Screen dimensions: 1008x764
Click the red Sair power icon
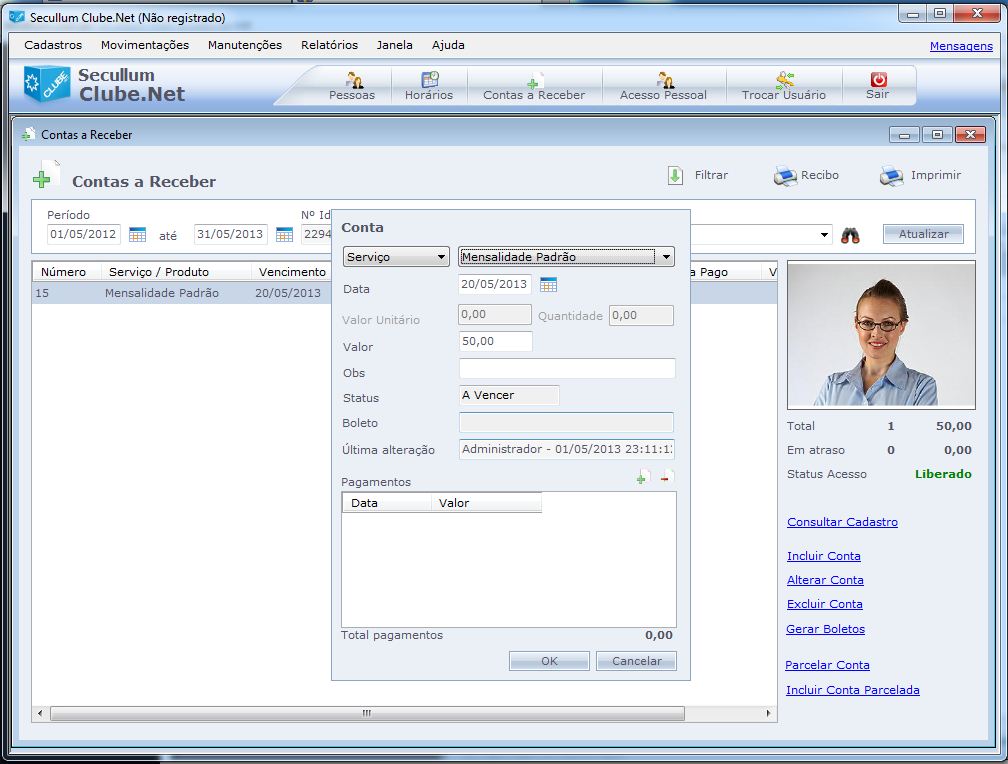(878, 80)
